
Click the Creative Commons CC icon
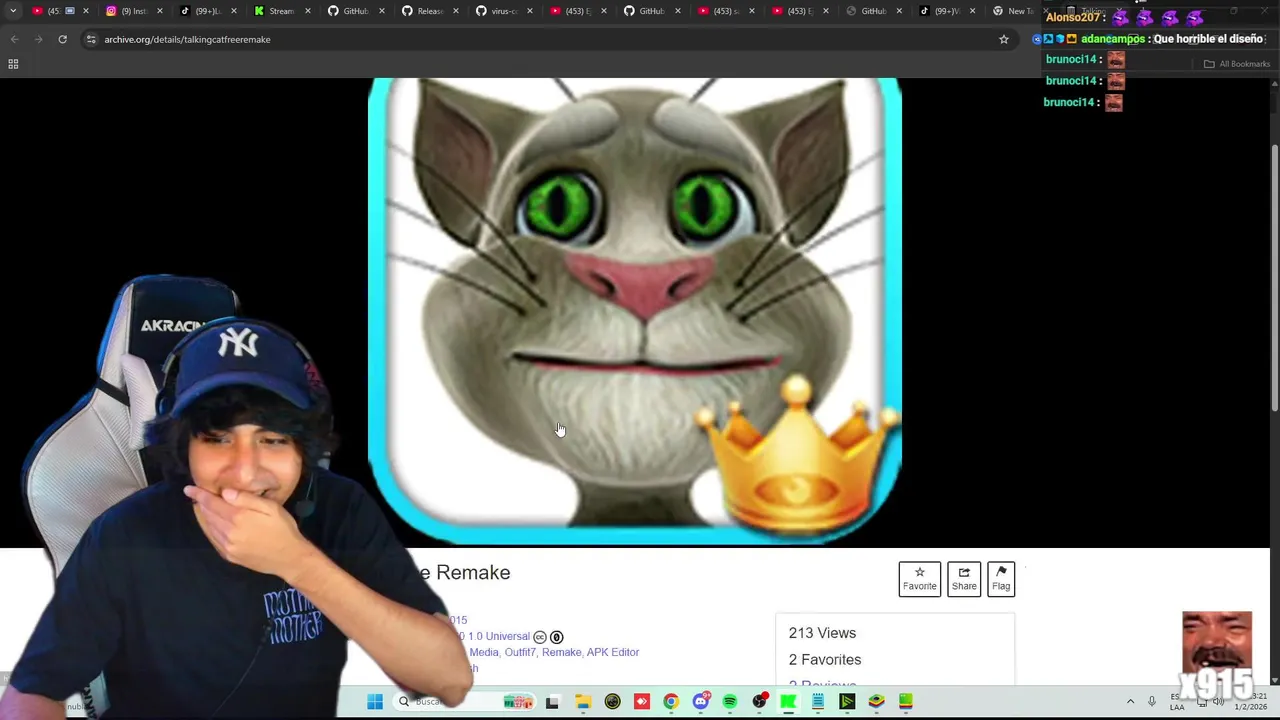(540, 637)
